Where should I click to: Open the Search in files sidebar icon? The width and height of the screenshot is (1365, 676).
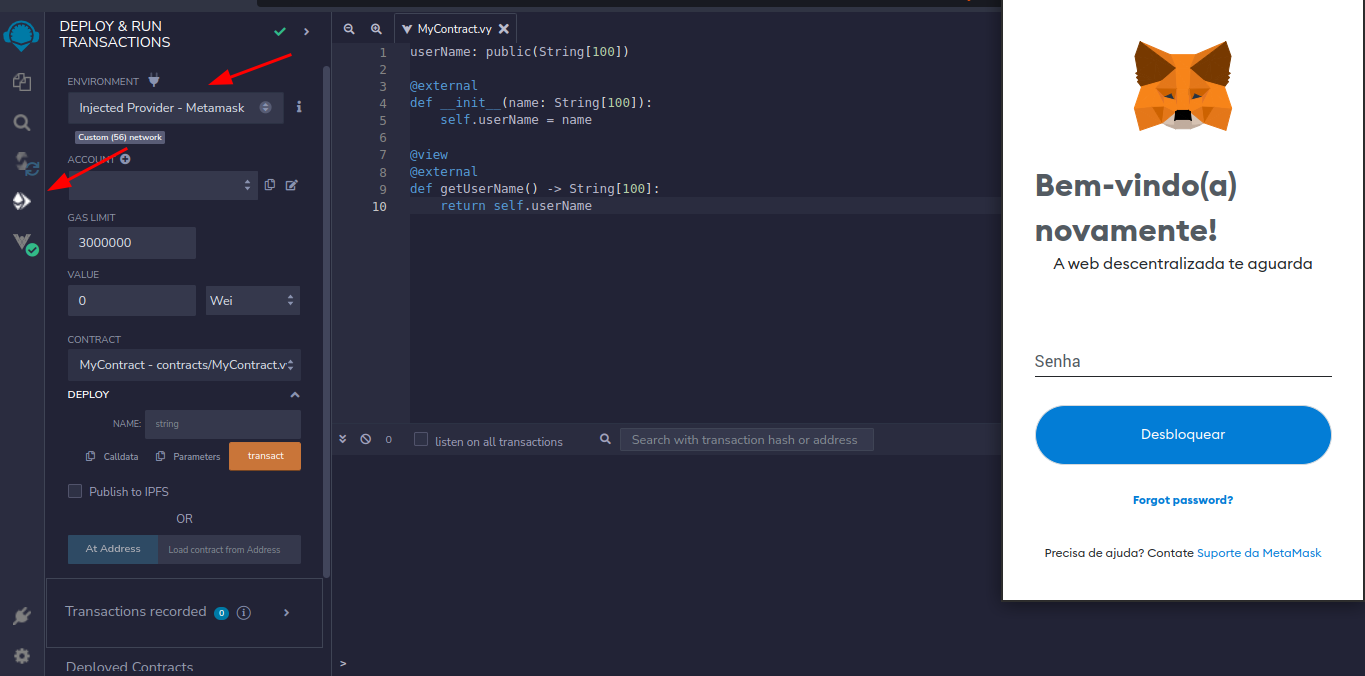click(22, 123)
